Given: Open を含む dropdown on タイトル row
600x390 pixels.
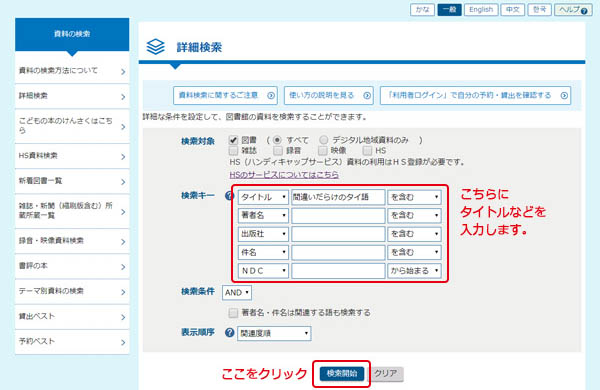Looking at the screenshot, I should (414, 197).
